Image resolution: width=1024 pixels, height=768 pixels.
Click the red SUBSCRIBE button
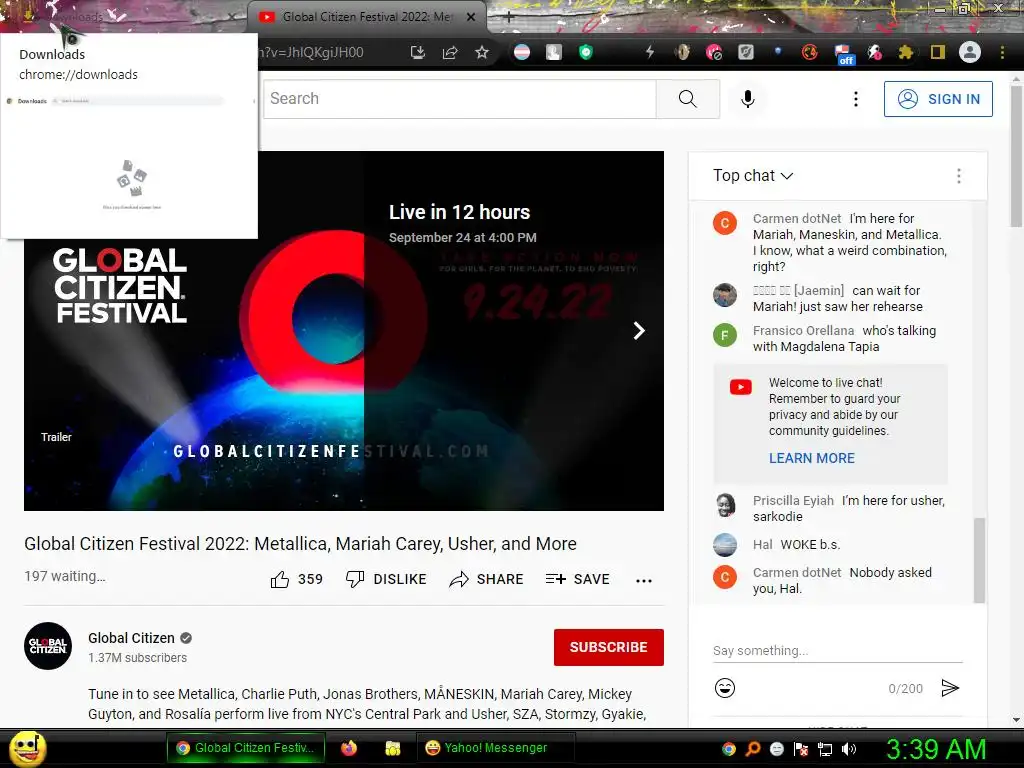(609, 647)
